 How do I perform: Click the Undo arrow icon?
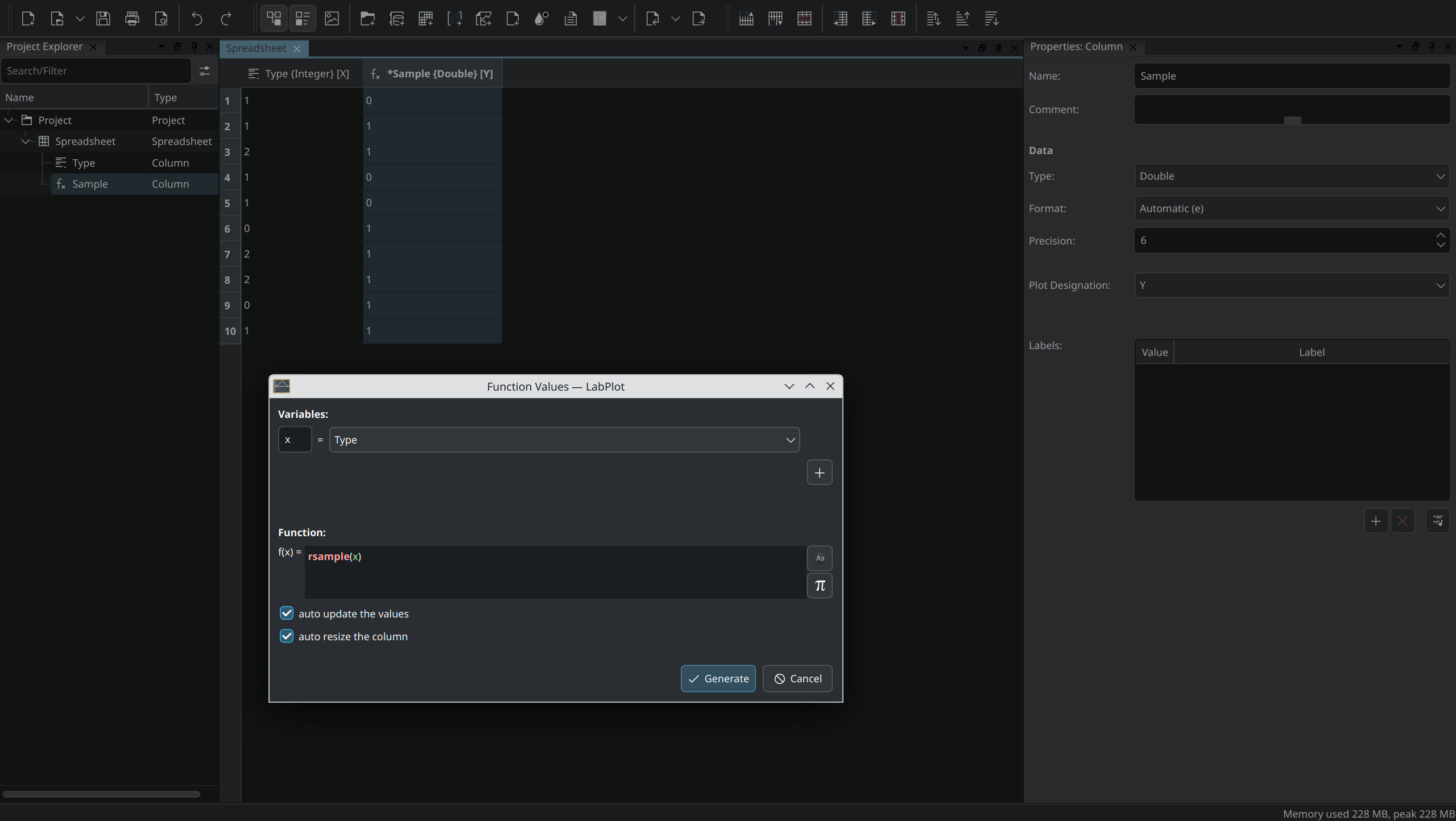click(197, 19)
